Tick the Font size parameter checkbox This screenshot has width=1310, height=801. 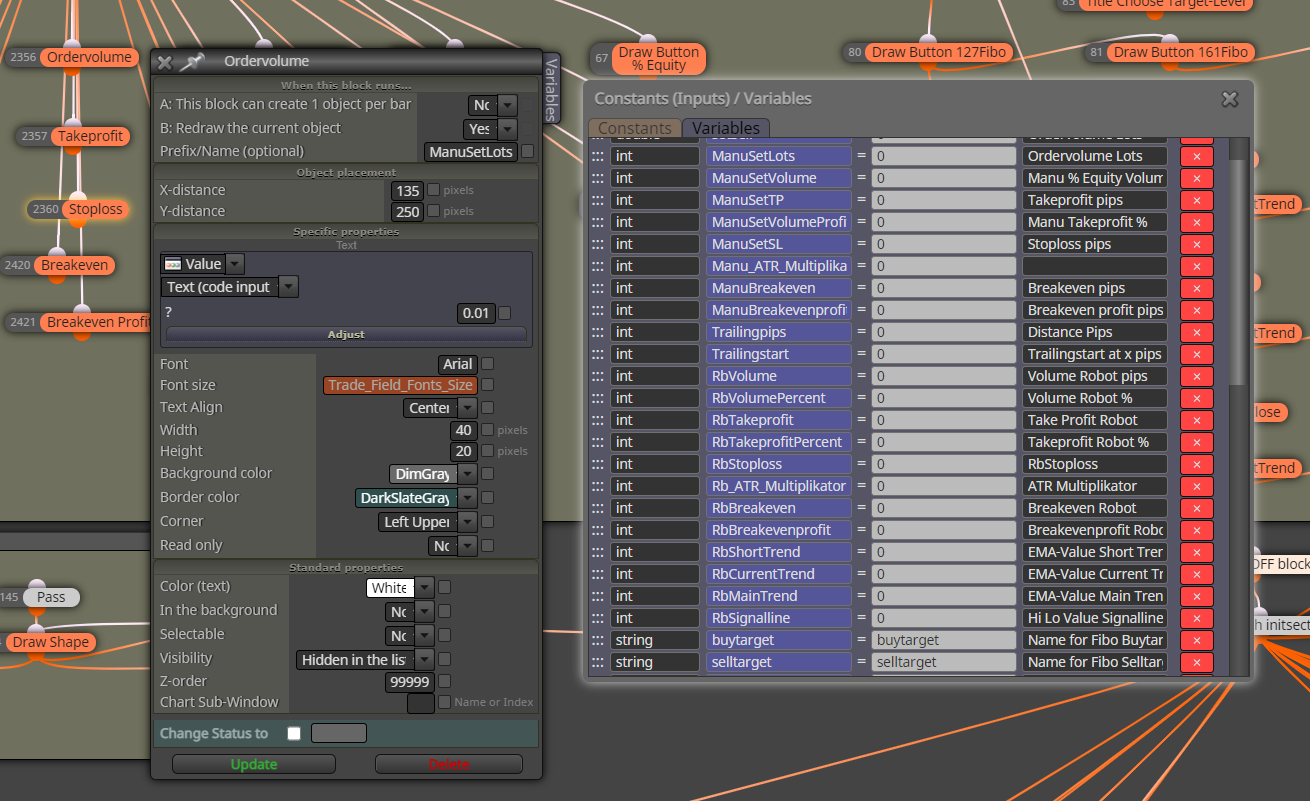pyautogui.click(x=487, y=385)
